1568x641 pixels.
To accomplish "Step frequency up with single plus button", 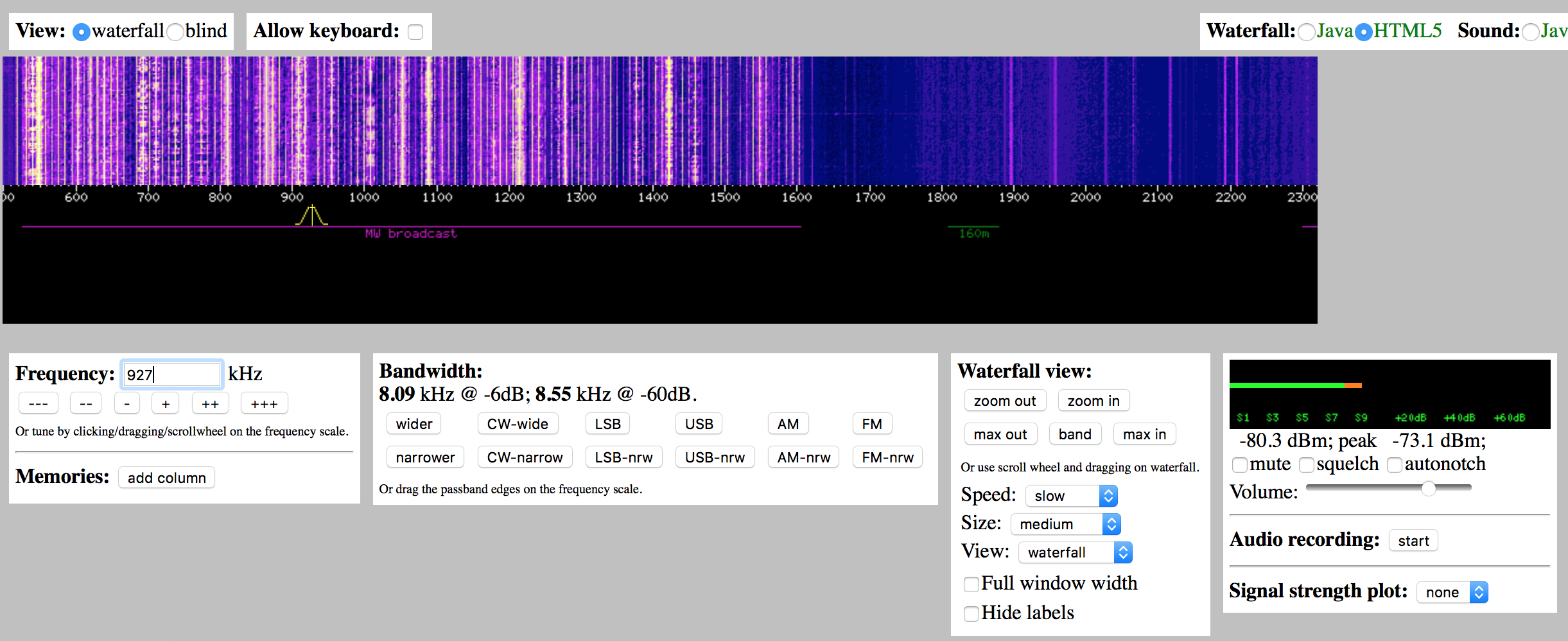I will 166,404.
